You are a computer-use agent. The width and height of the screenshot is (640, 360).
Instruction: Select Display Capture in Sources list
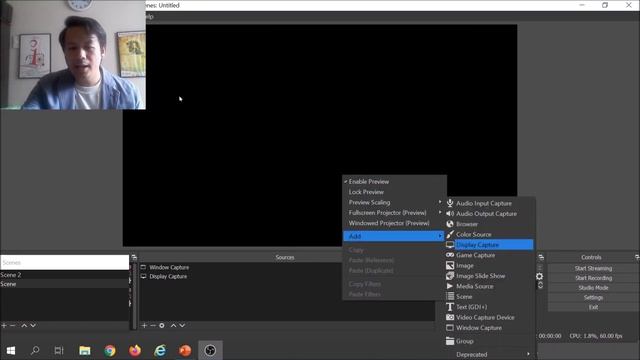pos(168,276)
